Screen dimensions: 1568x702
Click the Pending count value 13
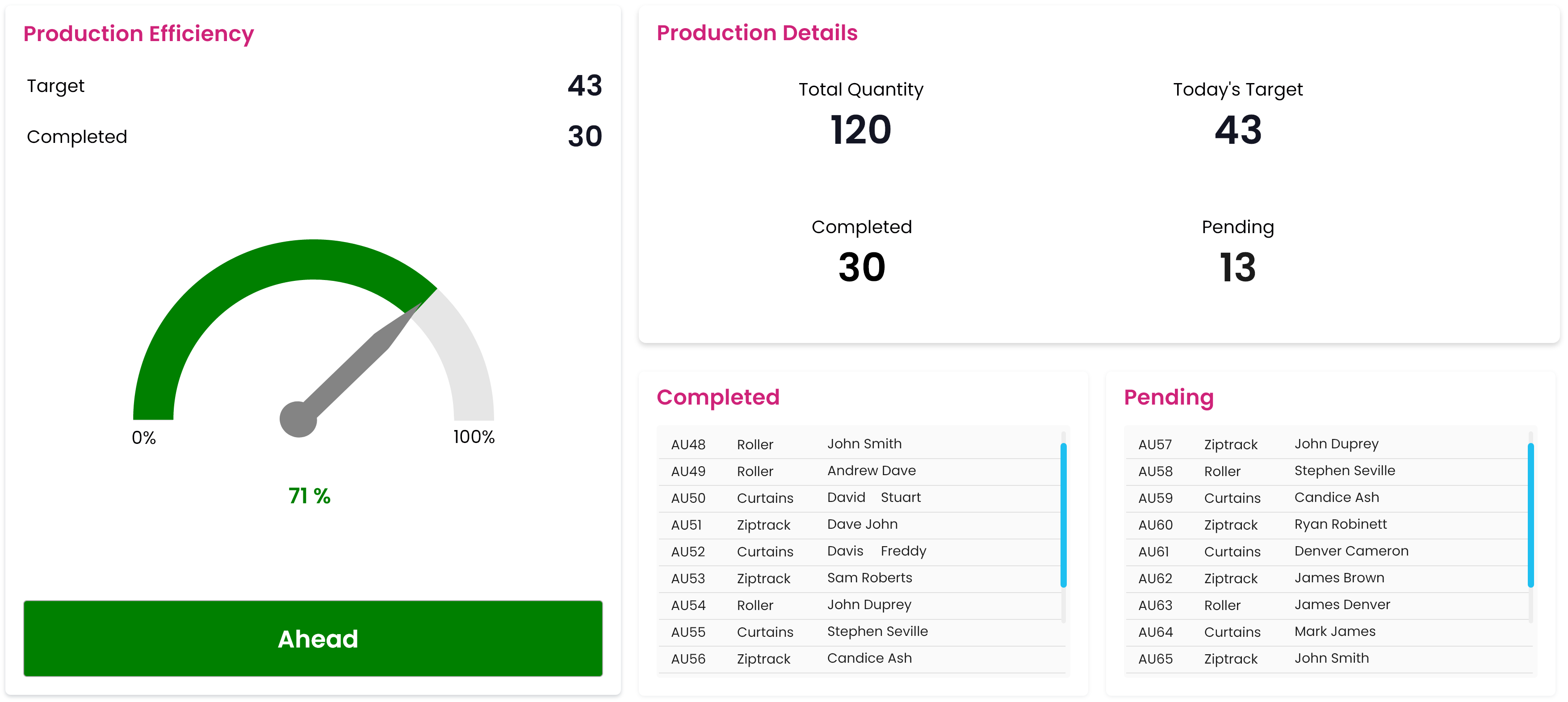[x=1237, y=267]
